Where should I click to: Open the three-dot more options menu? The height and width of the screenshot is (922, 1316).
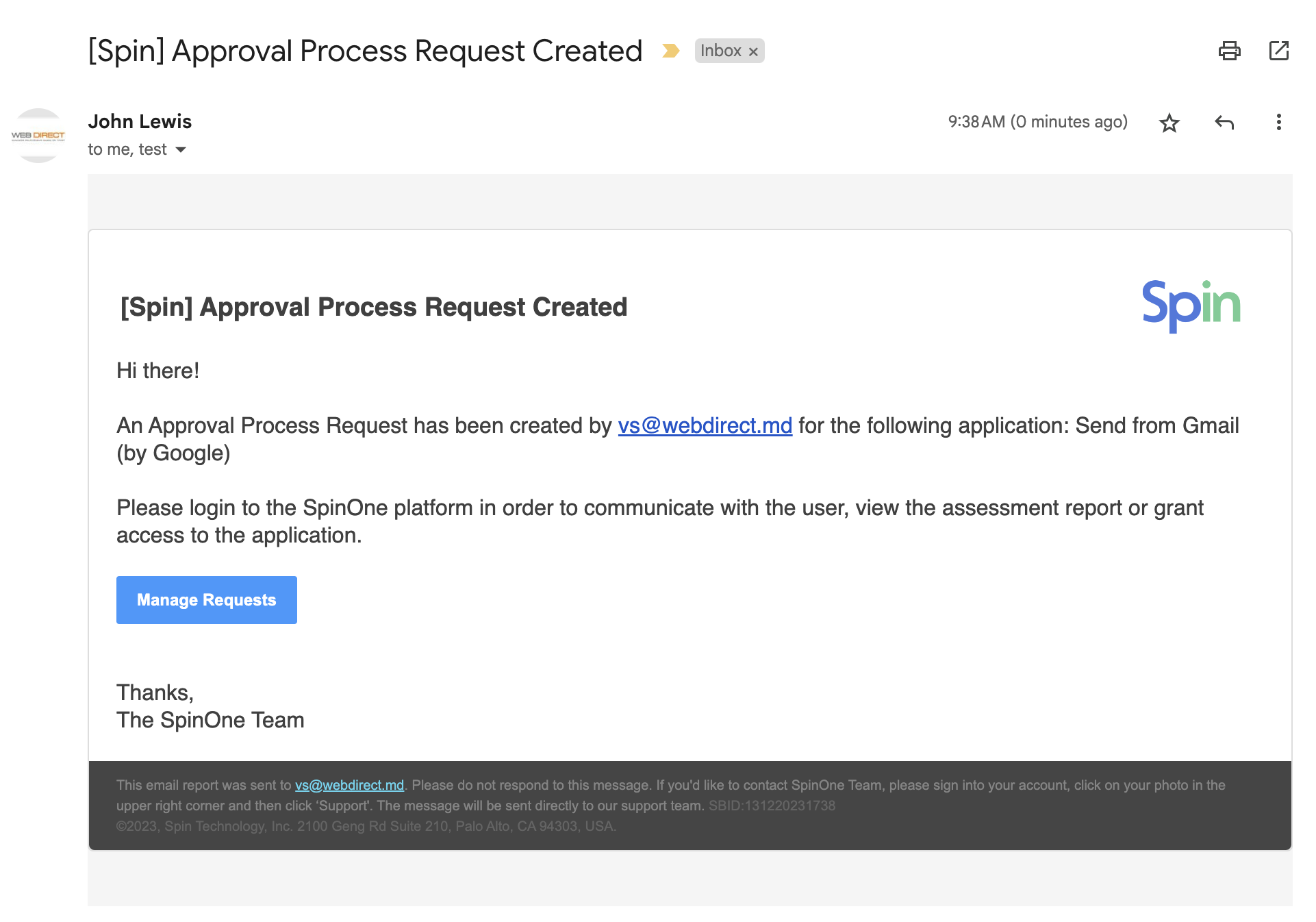pyautogui.click(x=1278, y=123)
